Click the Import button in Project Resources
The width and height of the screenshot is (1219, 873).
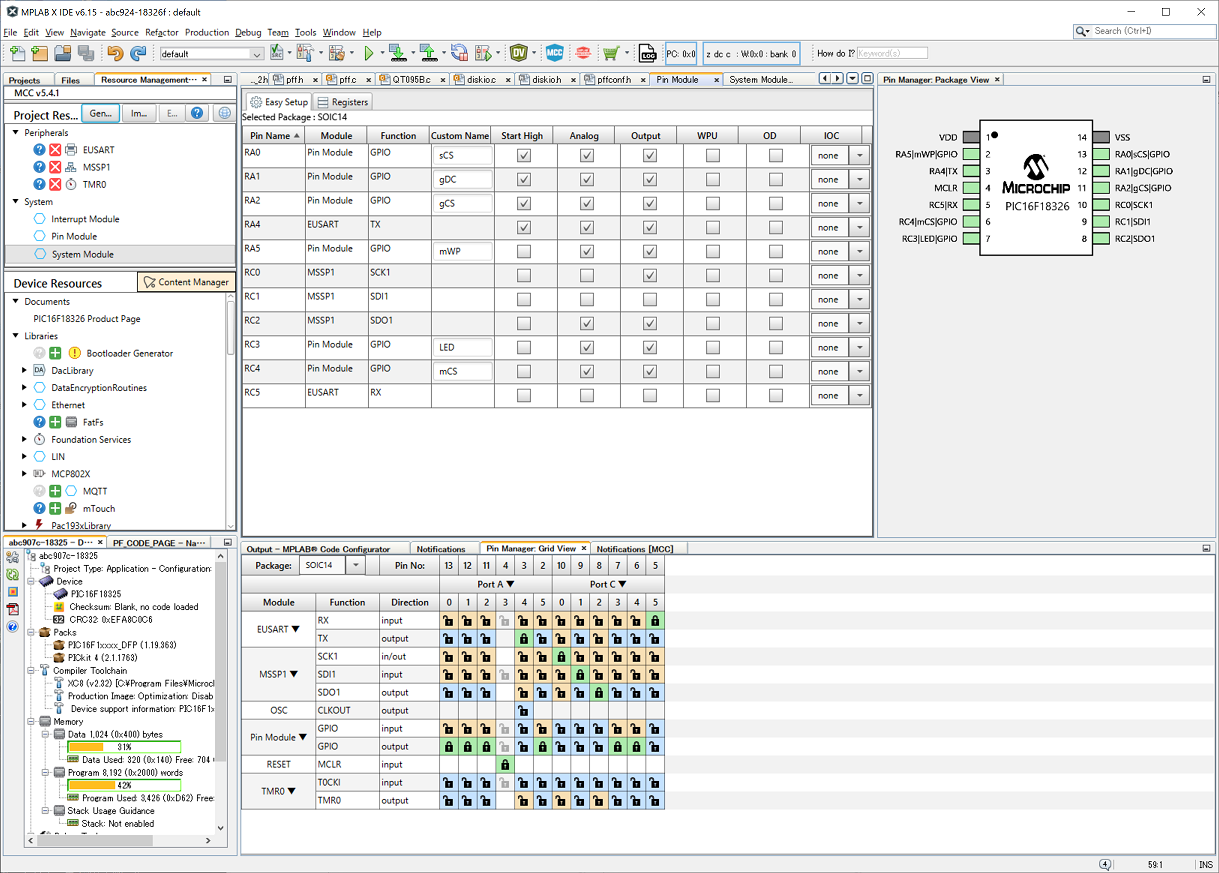tap(139, 114)
